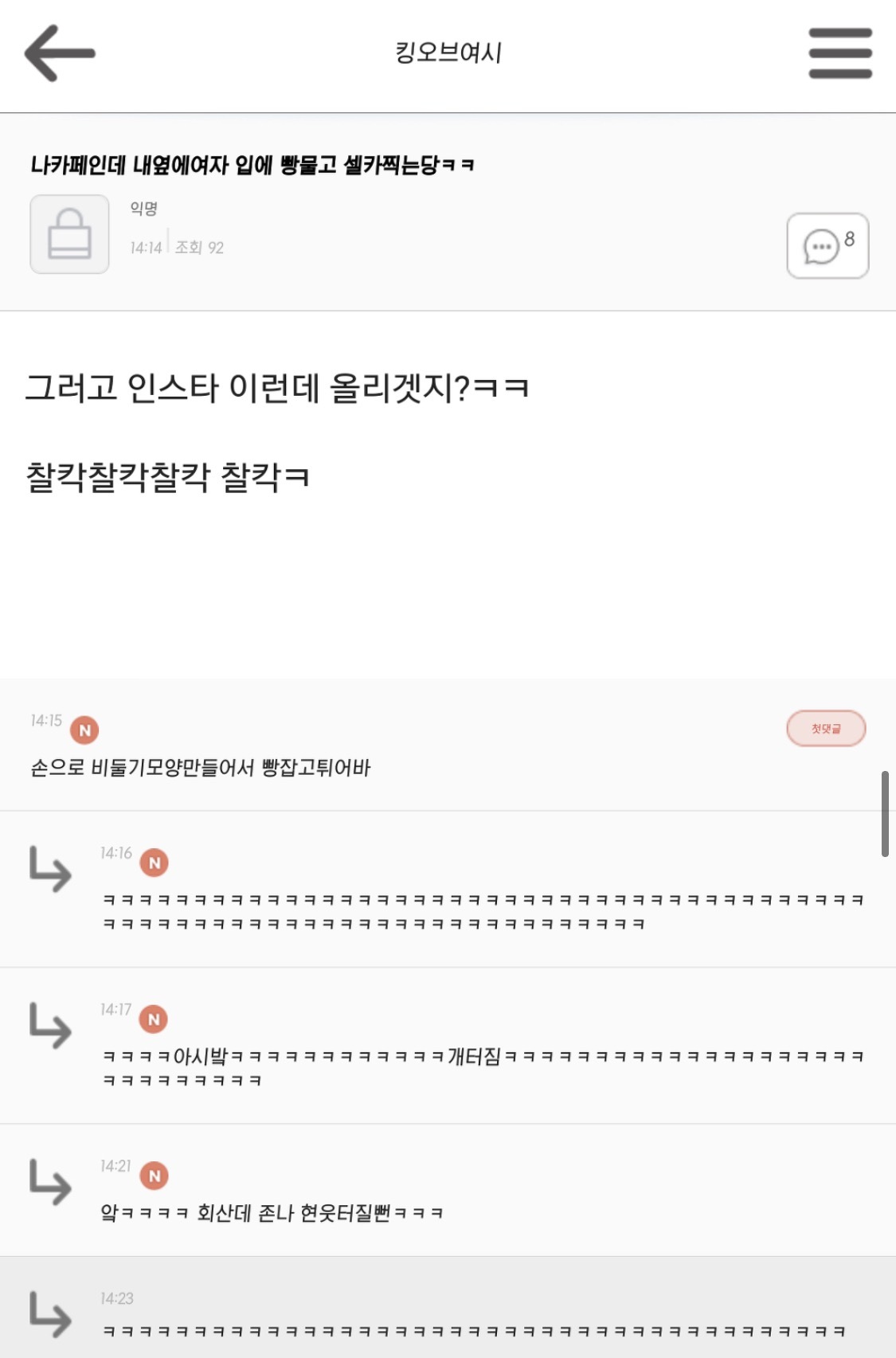Open the hamburger menu
The image size is (896, 1358).
tap(840, 53)
